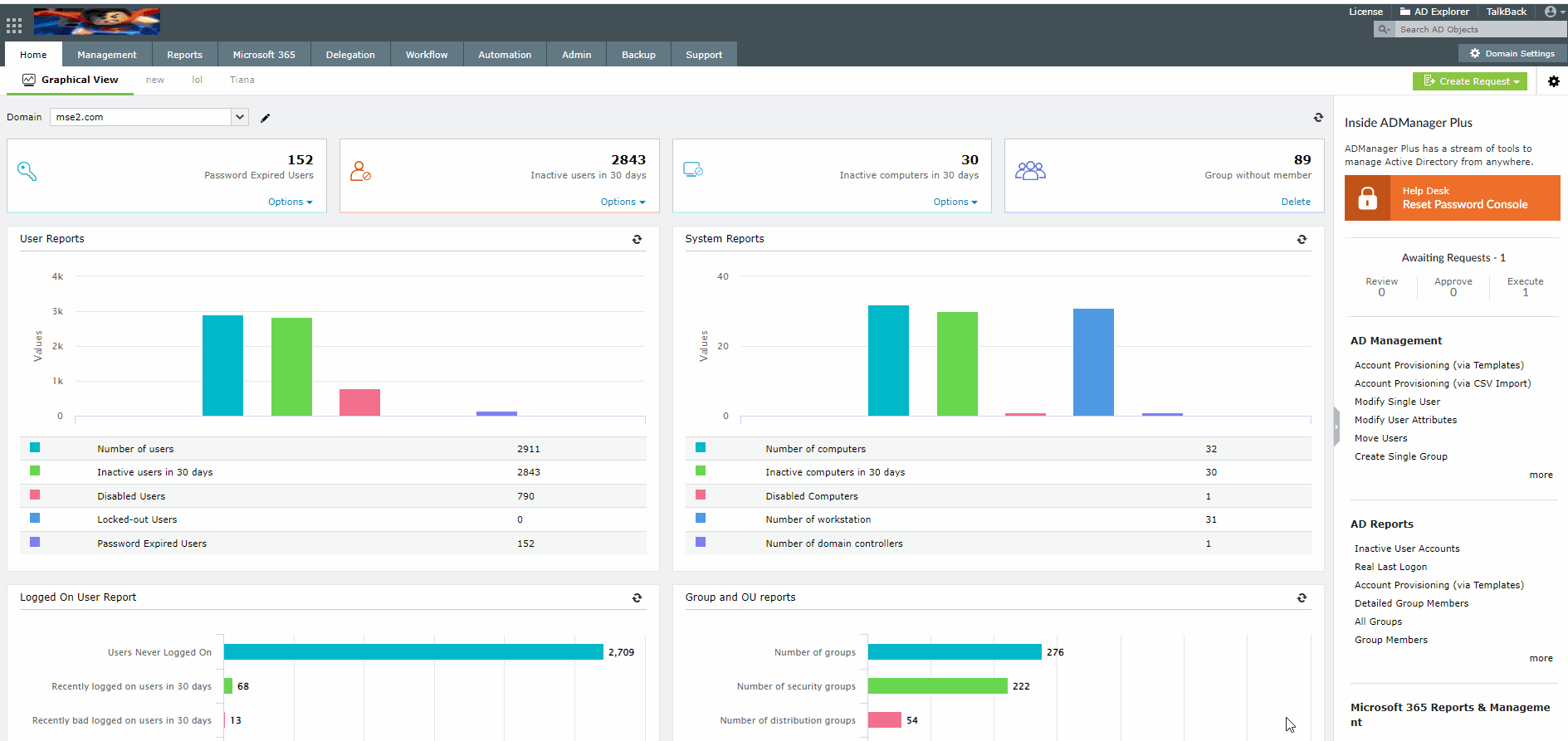Open the Automation tab
1568x741 pixels.
tap(505, 55)
